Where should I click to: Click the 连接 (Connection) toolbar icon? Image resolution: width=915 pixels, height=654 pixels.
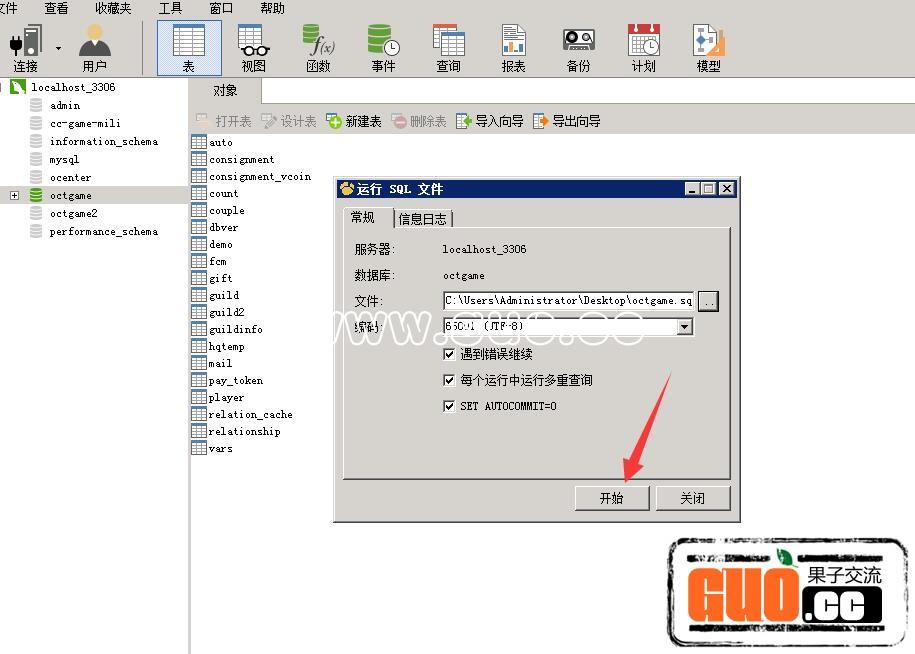(26, 47)
